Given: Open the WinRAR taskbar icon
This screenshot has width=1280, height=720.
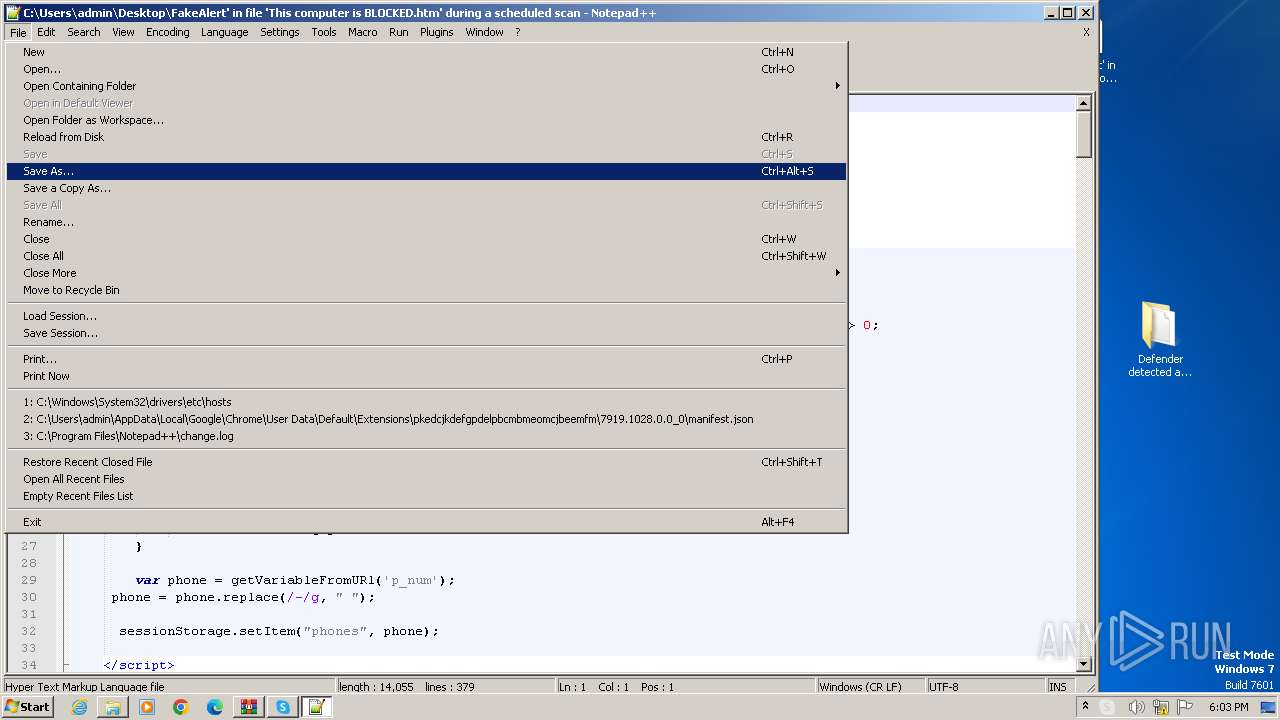Looking at the screenshot, I should pyautogui.click(x=249, y=707).
